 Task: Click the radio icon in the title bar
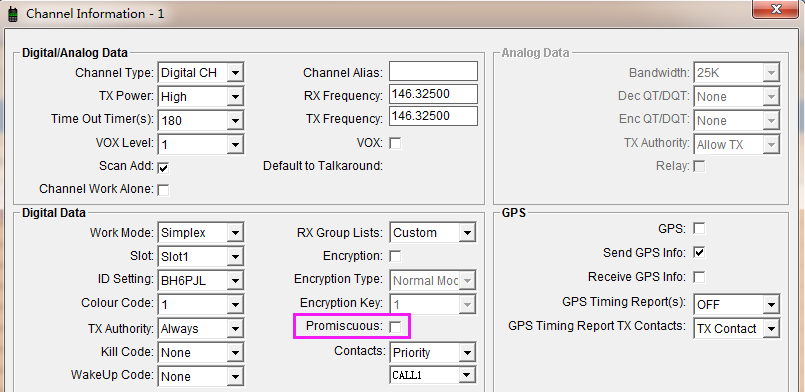click(12, 14)
